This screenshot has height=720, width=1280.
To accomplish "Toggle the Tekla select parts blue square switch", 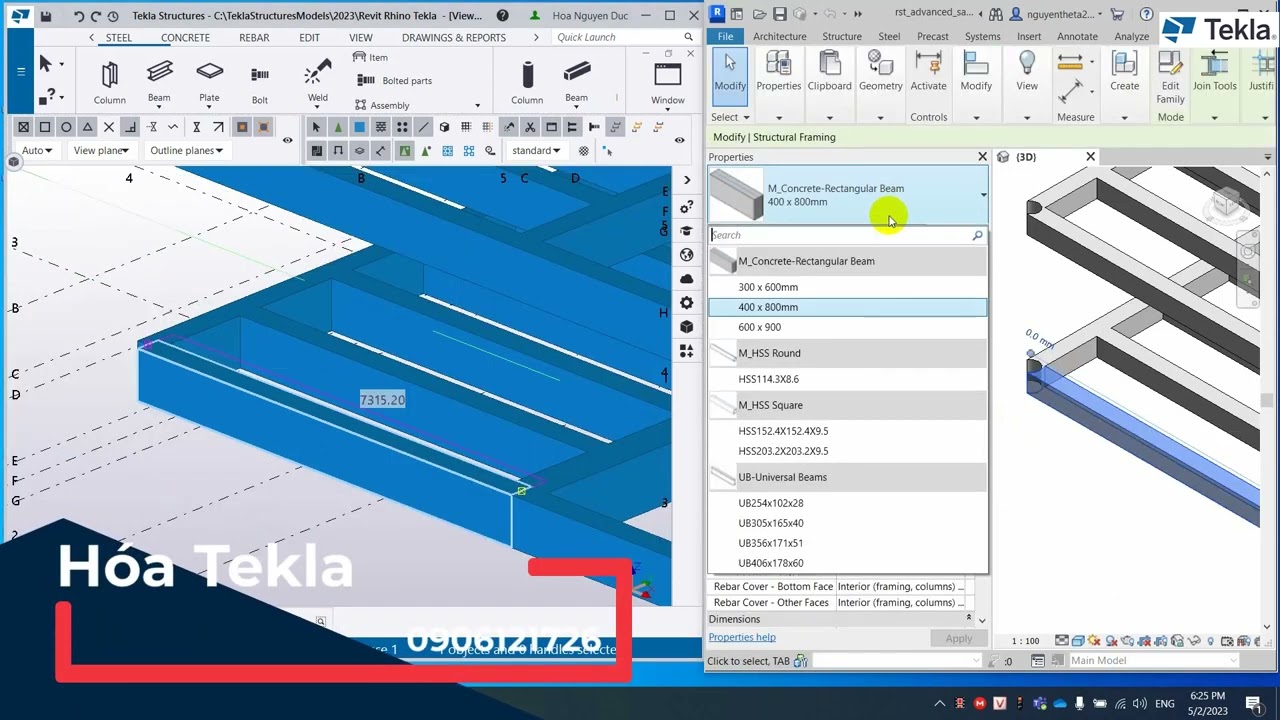I will tap(359, 127).
